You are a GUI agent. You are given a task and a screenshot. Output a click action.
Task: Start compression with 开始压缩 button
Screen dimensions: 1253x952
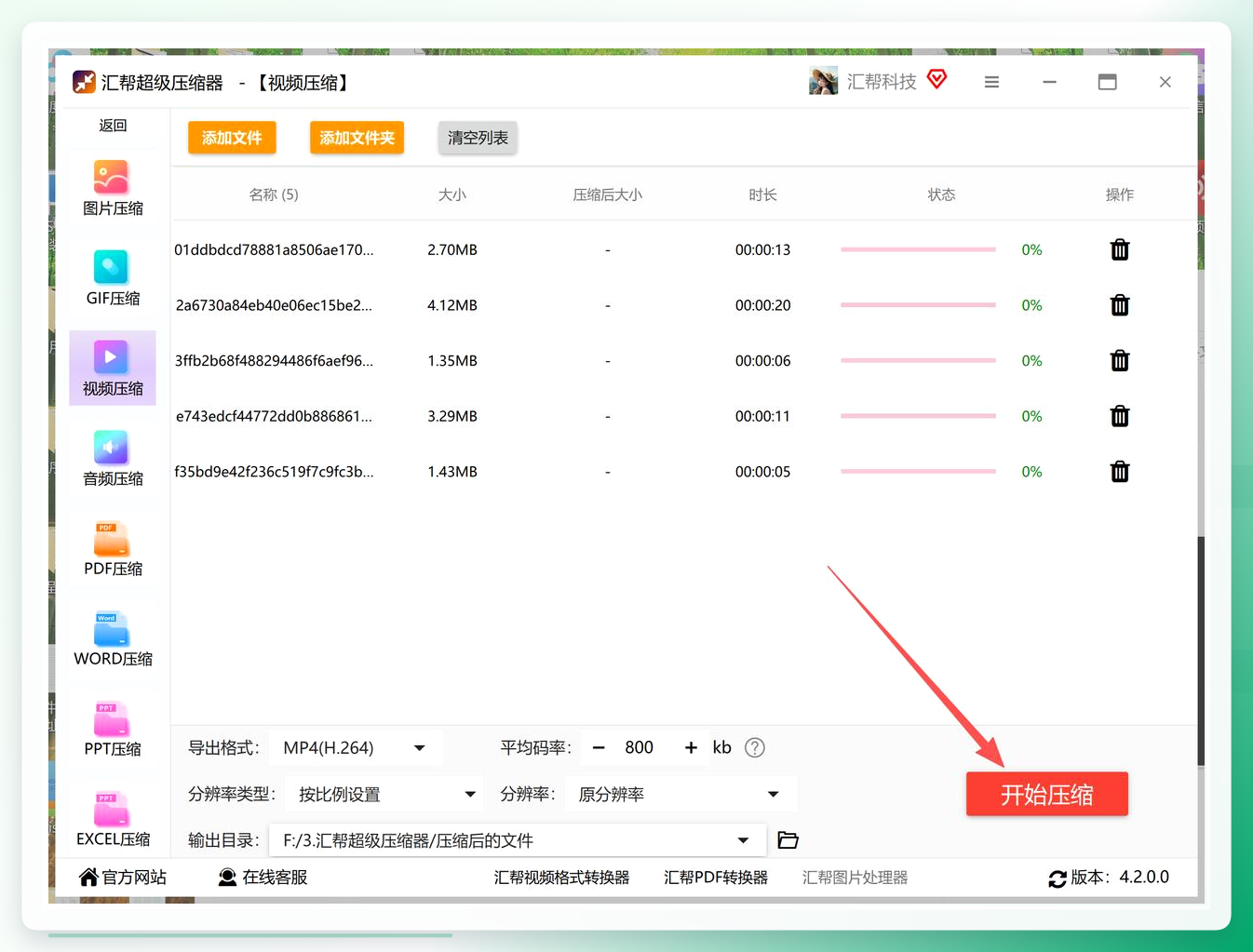point(1047,794)
